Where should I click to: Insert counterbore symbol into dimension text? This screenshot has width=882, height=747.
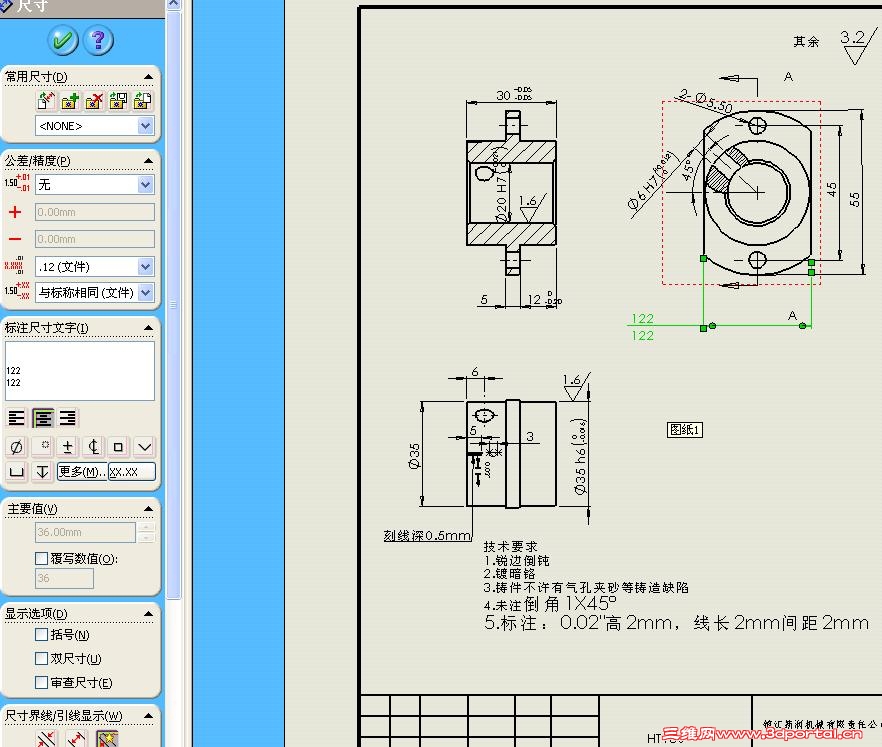17,471
